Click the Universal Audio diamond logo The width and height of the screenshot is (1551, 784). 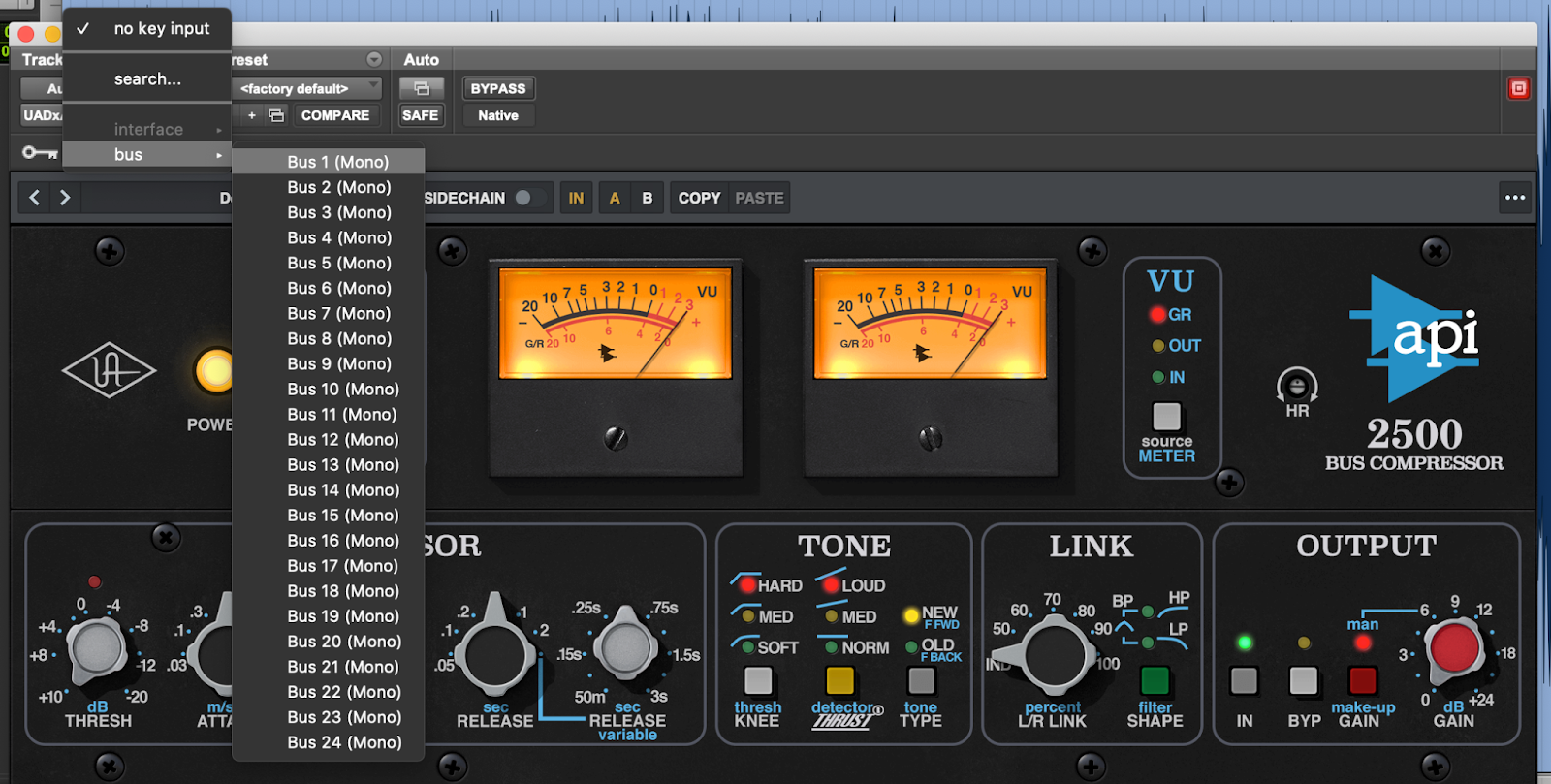pyautogui.click(x=109, y=370)
